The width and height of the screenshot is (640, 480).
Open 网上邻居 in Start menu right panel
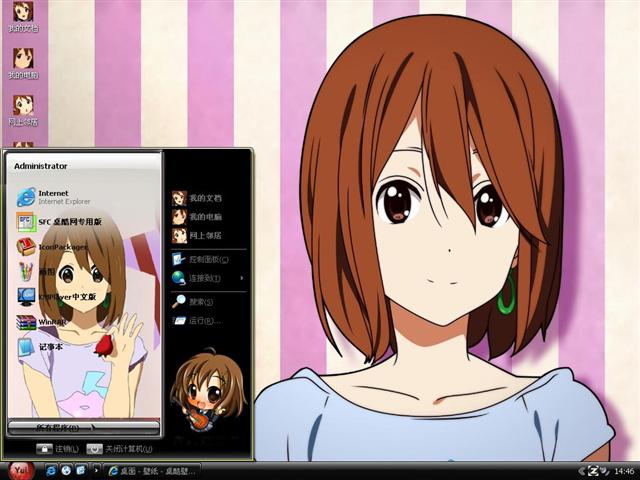(x=197, y=236)
